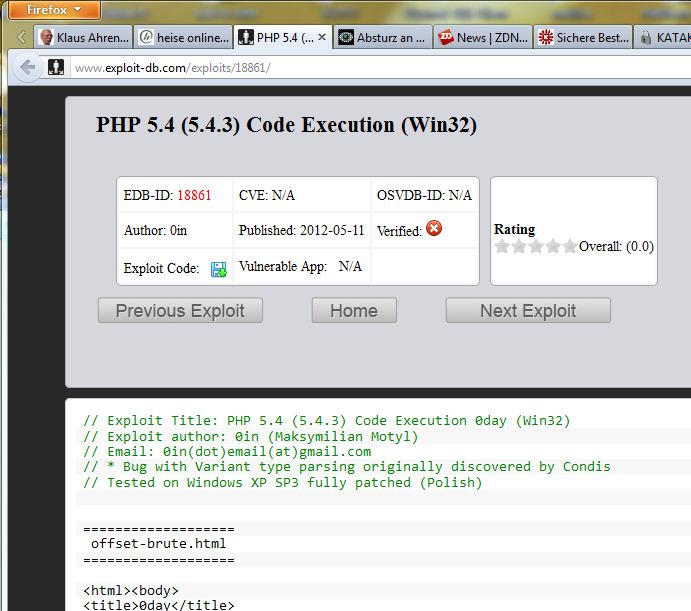Rate the exploit two stars
Screen dimensions: 691x611
[519, 246]
